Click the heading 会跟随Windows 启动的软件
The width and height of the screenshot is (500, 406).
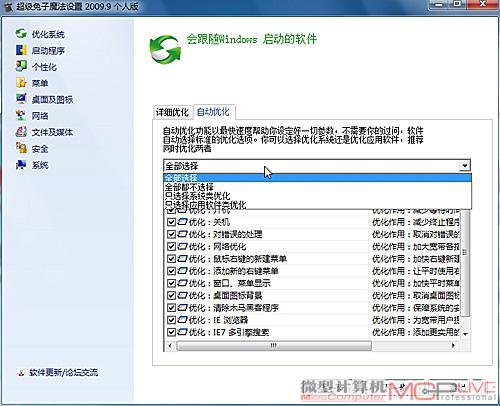pos(251,39)
